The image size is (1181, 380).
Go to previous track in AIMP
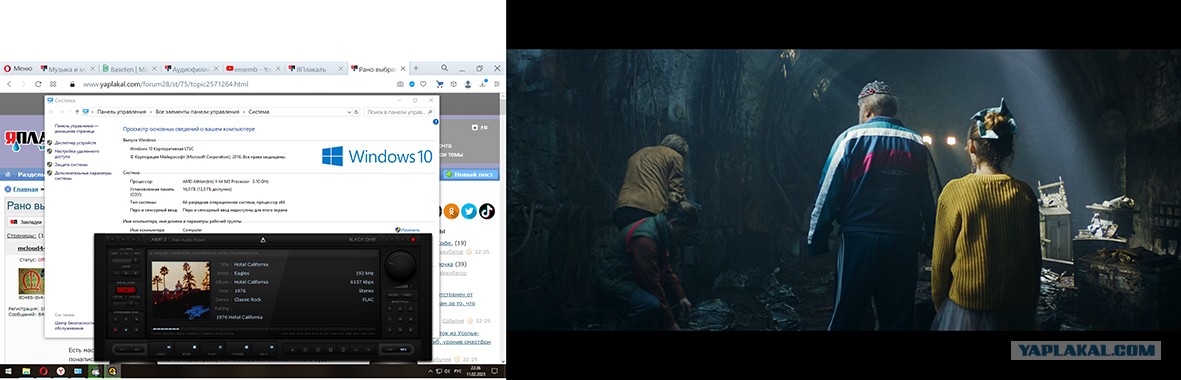pyautogui.click(x=161, y=349)
